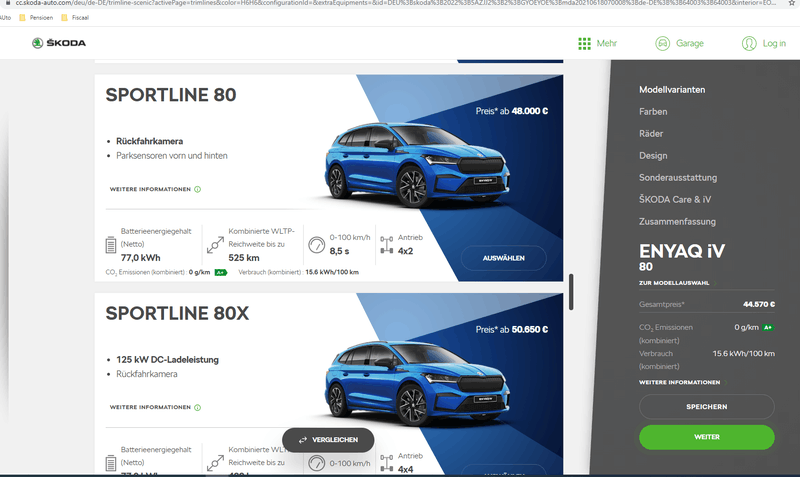Click the drivetrain icon in the Sportline 80 specs

pyautogui.click(x=387, y=245)
